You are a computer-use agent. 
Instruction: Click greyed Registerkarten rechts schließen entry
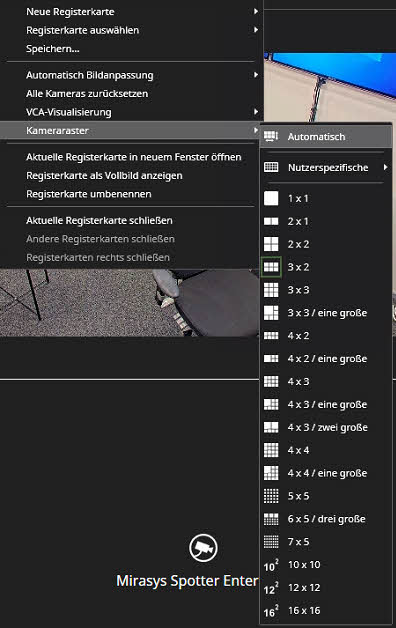pyautogui.click(x=131, y=257)
